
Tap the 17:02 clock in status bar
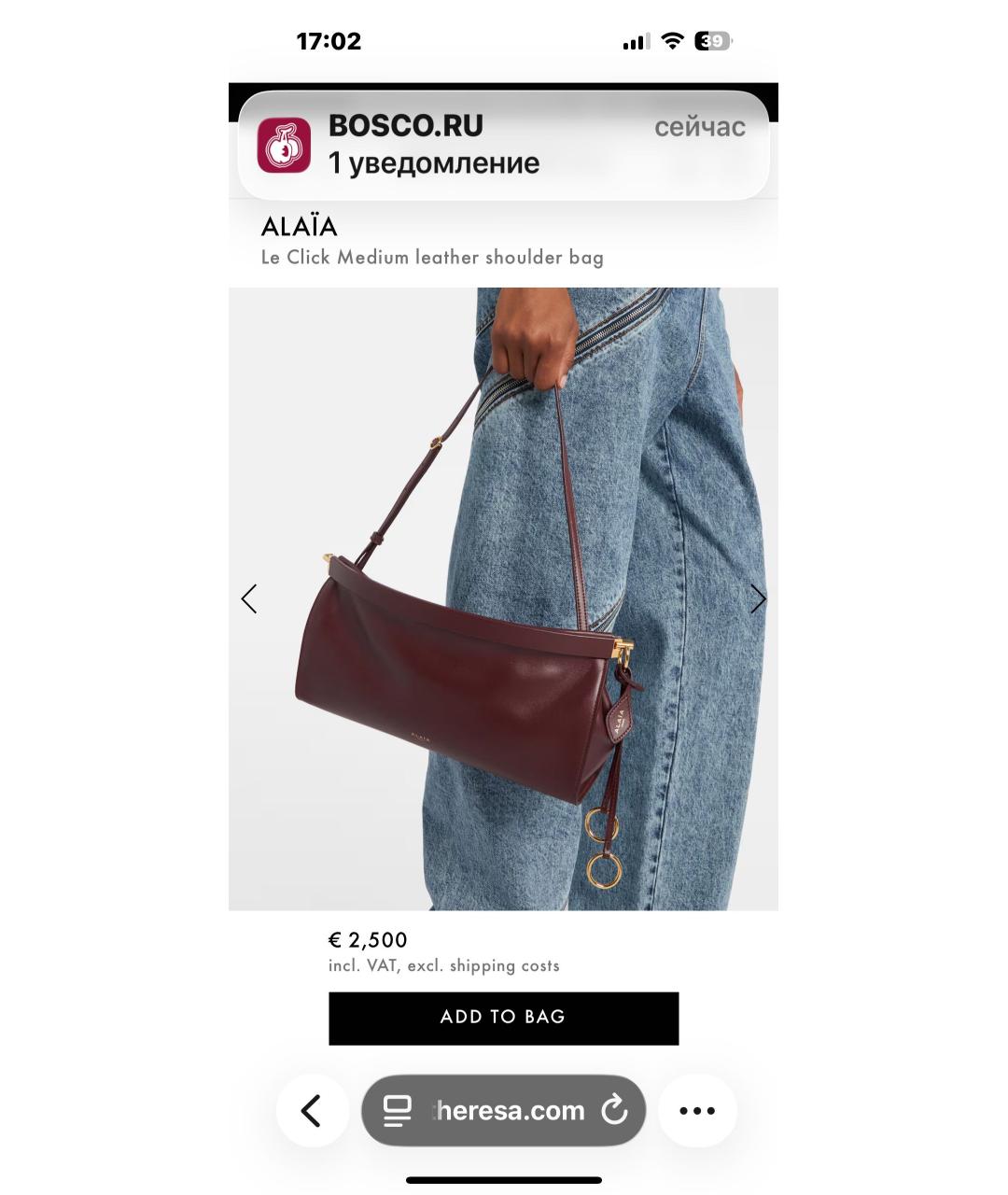pyautogui.click(x=329, y=41)
